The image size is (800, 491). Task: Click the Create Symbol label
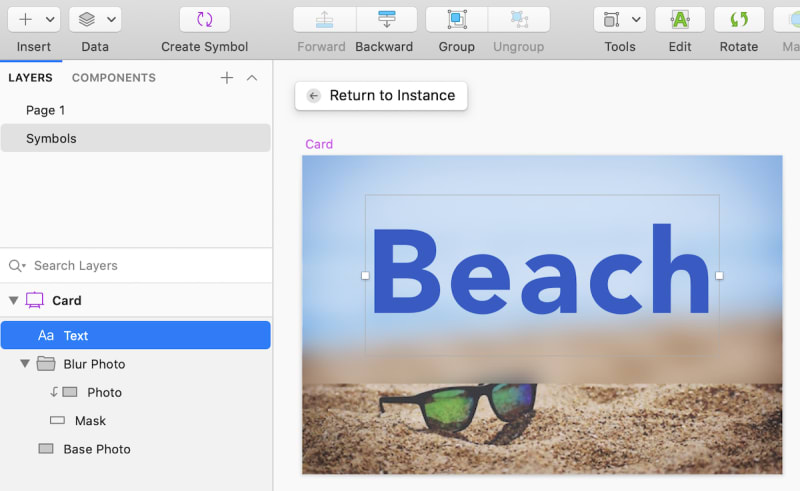point(205,47)
